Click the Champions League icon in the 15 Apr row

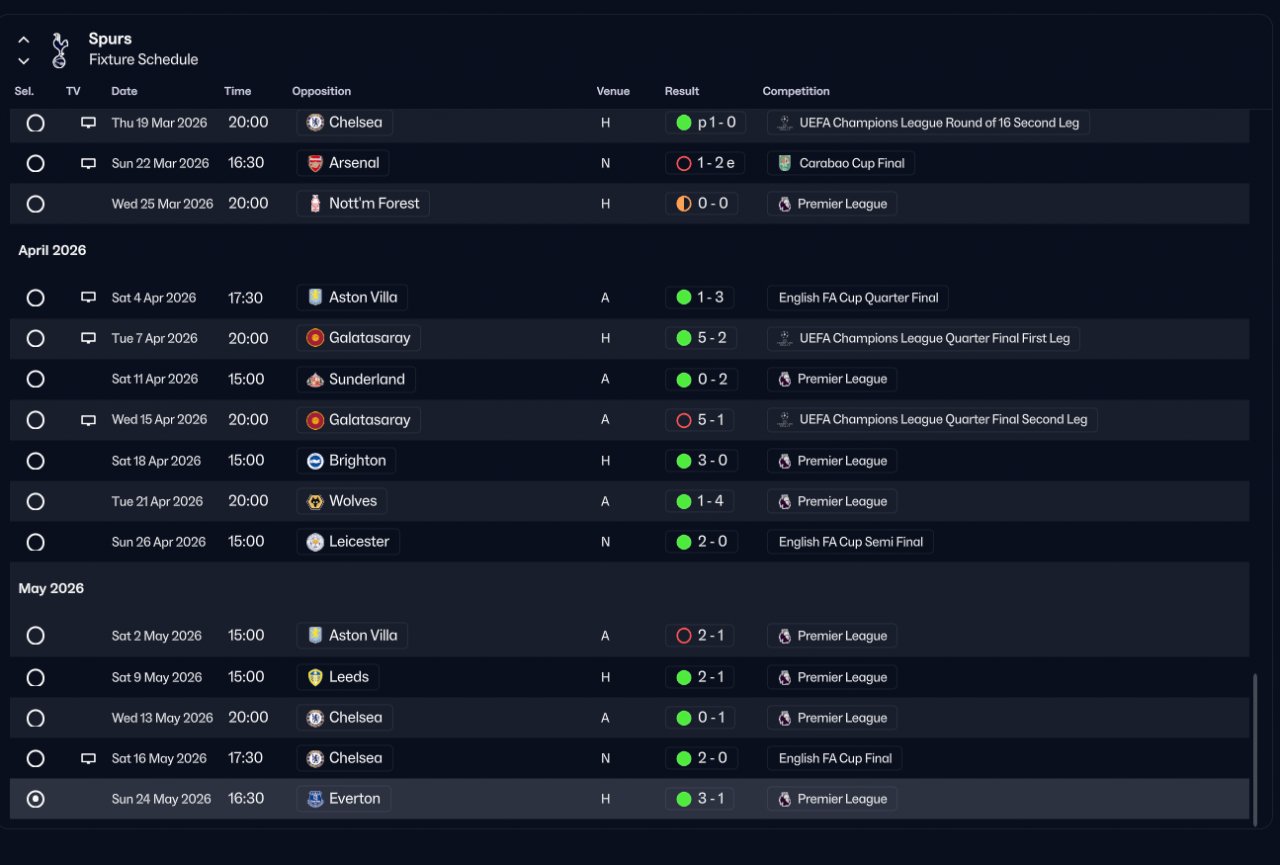pyautogui.click(x=785, y=420)
